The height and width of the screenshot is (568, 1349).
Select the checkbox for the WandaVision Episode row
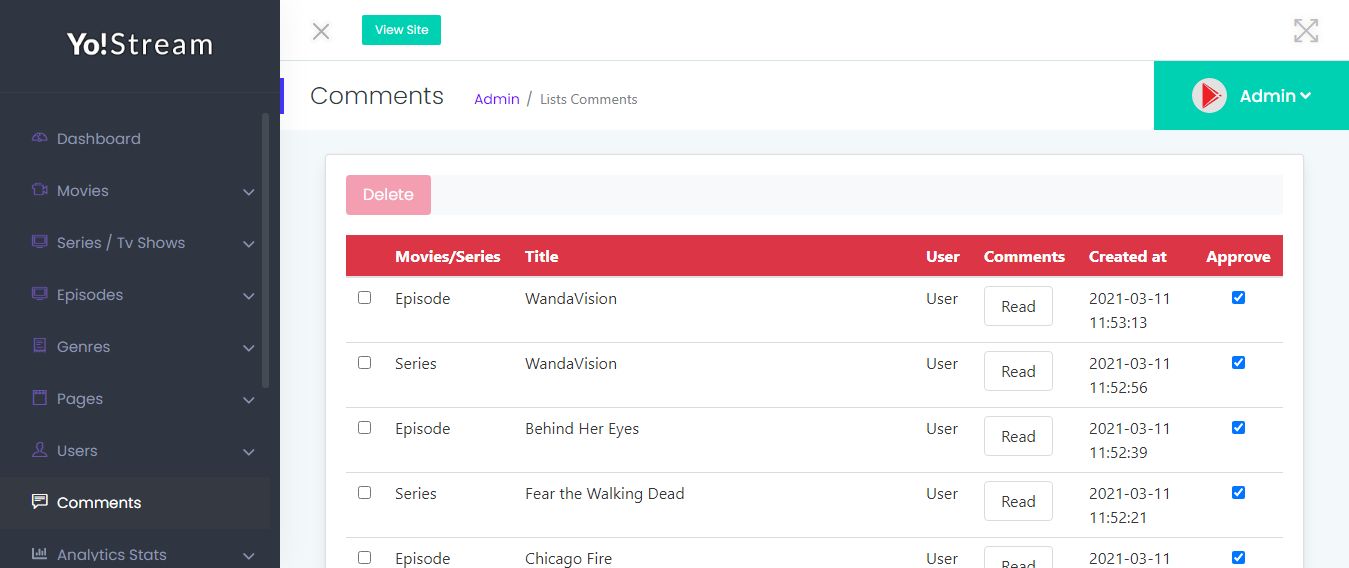click(x=364, y=298)
